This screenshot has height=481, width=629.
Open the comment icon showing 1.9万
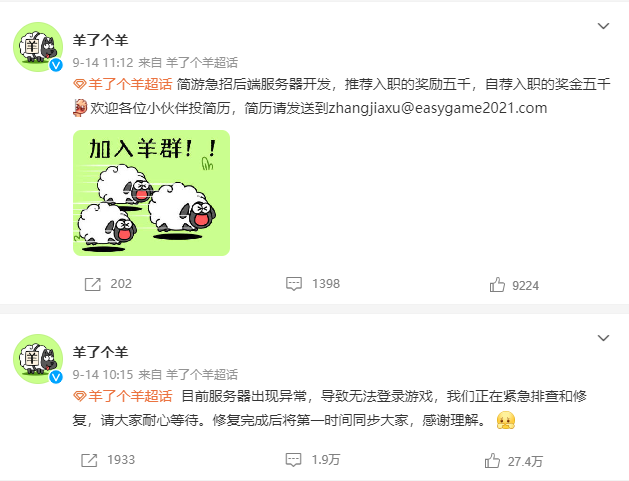(293, 460)
